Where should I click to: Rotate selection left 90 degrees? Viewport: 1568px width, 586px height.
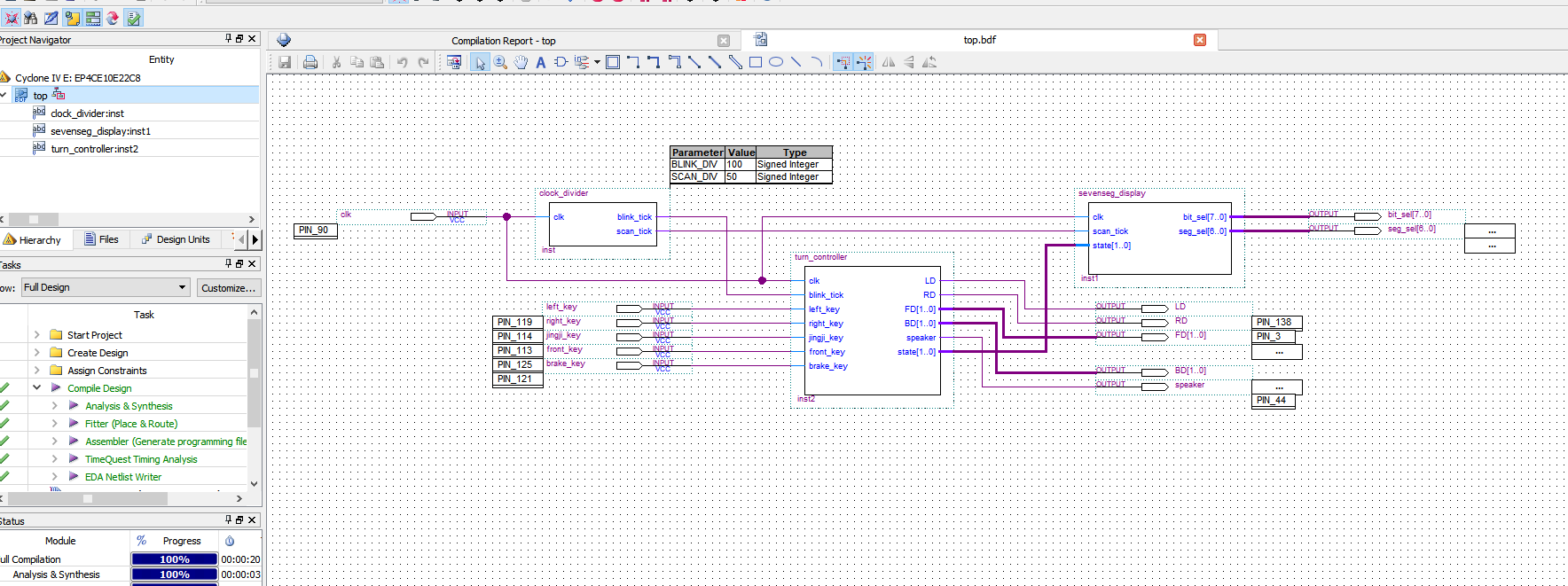tap(929, 62)
